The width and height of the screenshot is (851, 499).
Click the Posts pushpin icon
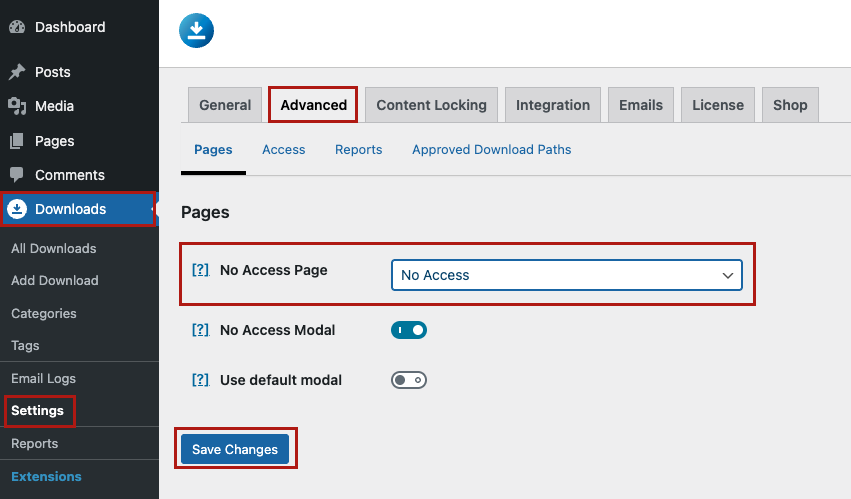pyautogui.click(x=17, y=72)
